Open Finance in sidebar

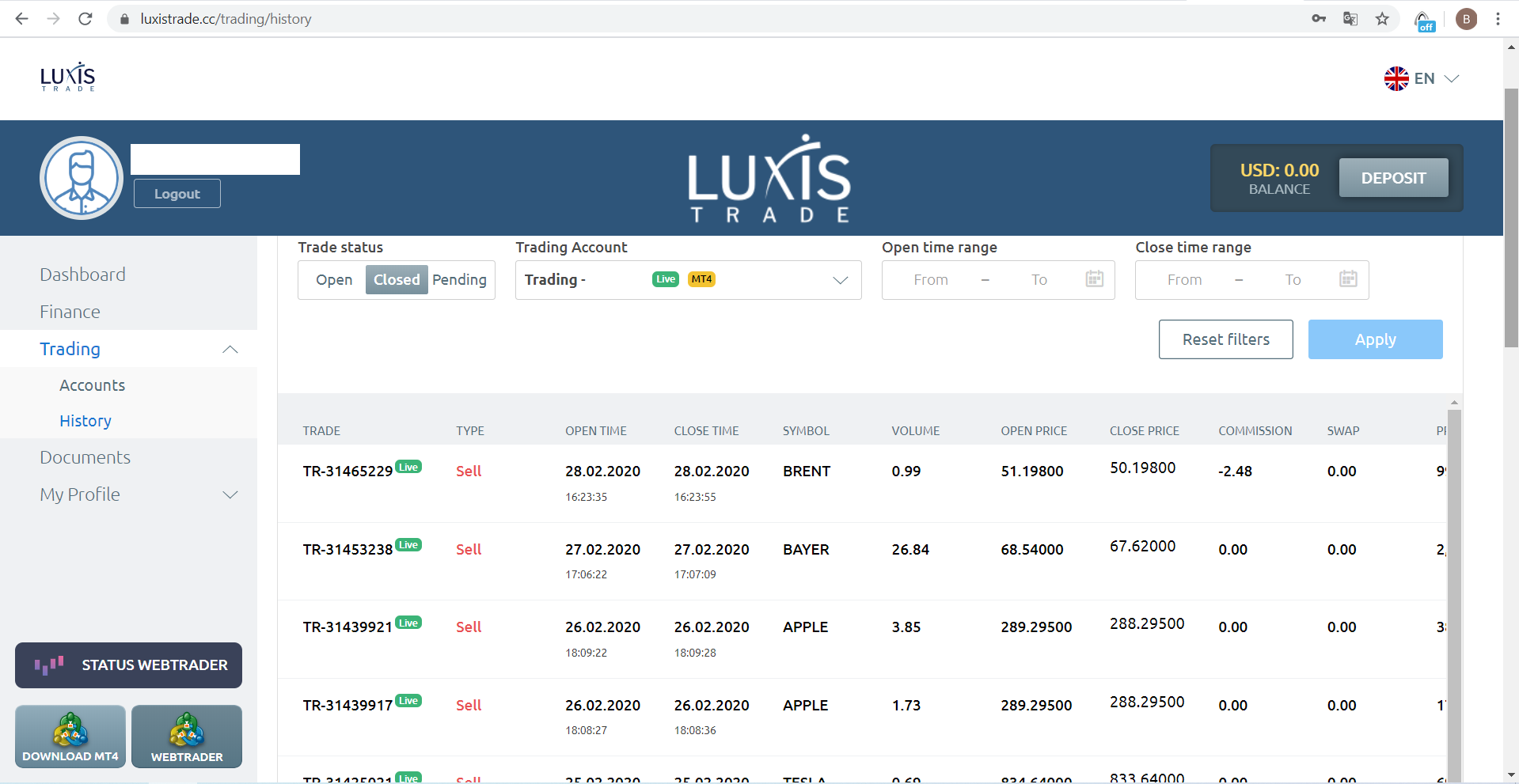coord(70,312)
